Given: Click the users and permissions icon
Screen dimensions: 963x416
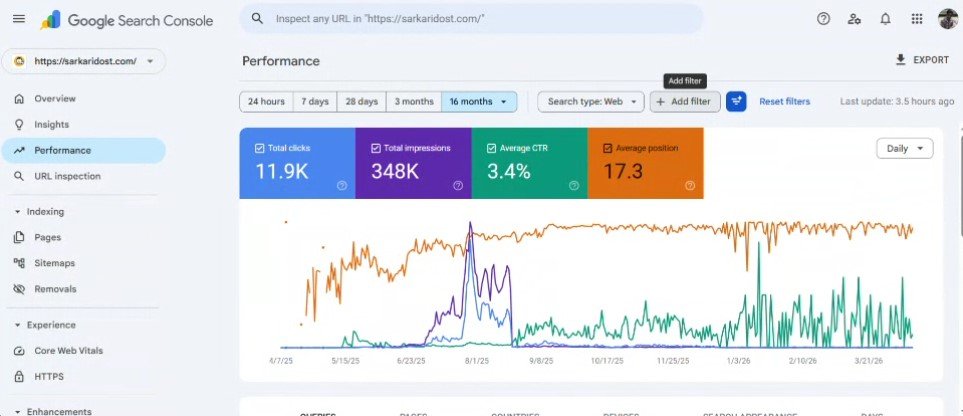Looking at the screenshot, I should (854, 18).
